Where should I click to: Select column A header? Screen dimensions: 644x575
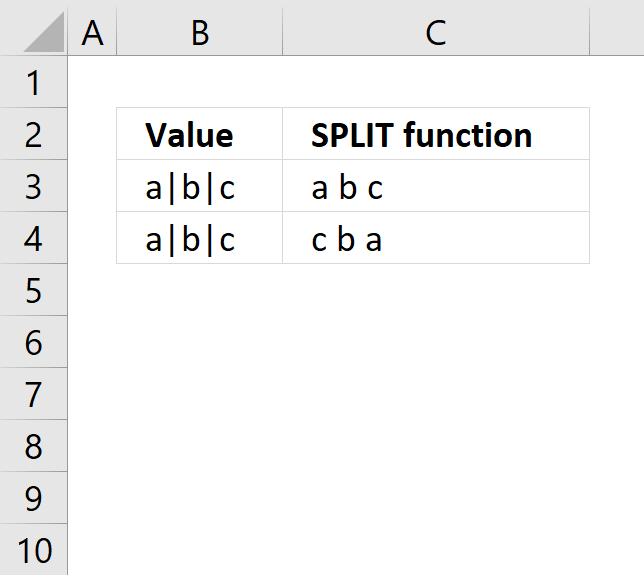tap(92, 32)
